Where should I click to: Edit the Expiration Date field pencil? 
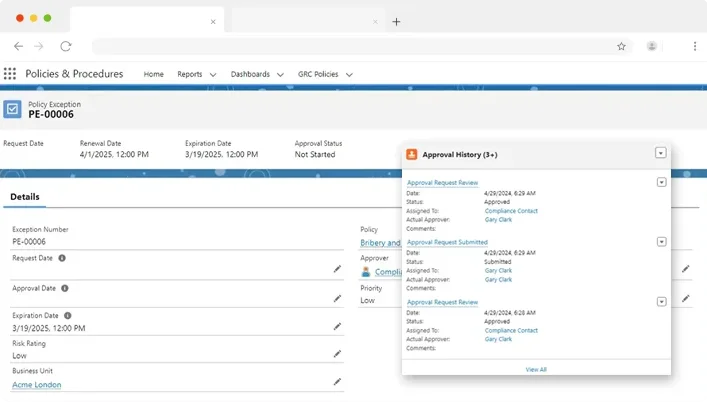(x=337, y=326)
